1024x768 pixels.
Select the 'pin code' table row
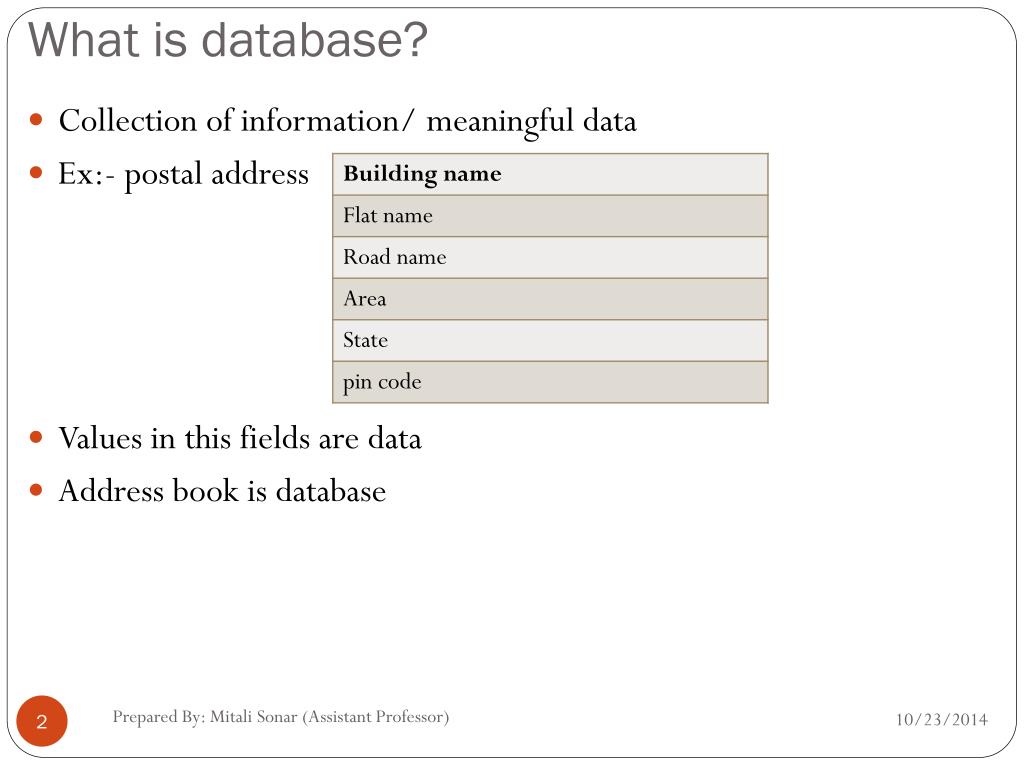550,382
